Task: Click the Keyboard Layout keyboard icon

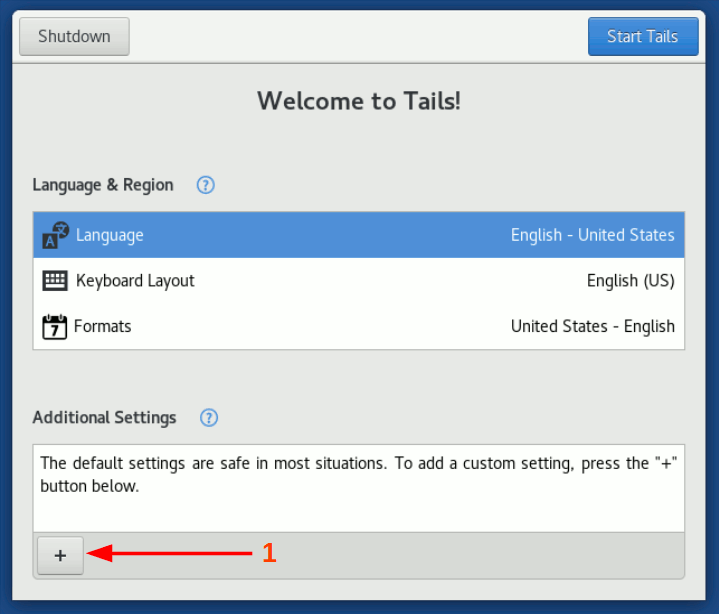Action: click(55, 281)
